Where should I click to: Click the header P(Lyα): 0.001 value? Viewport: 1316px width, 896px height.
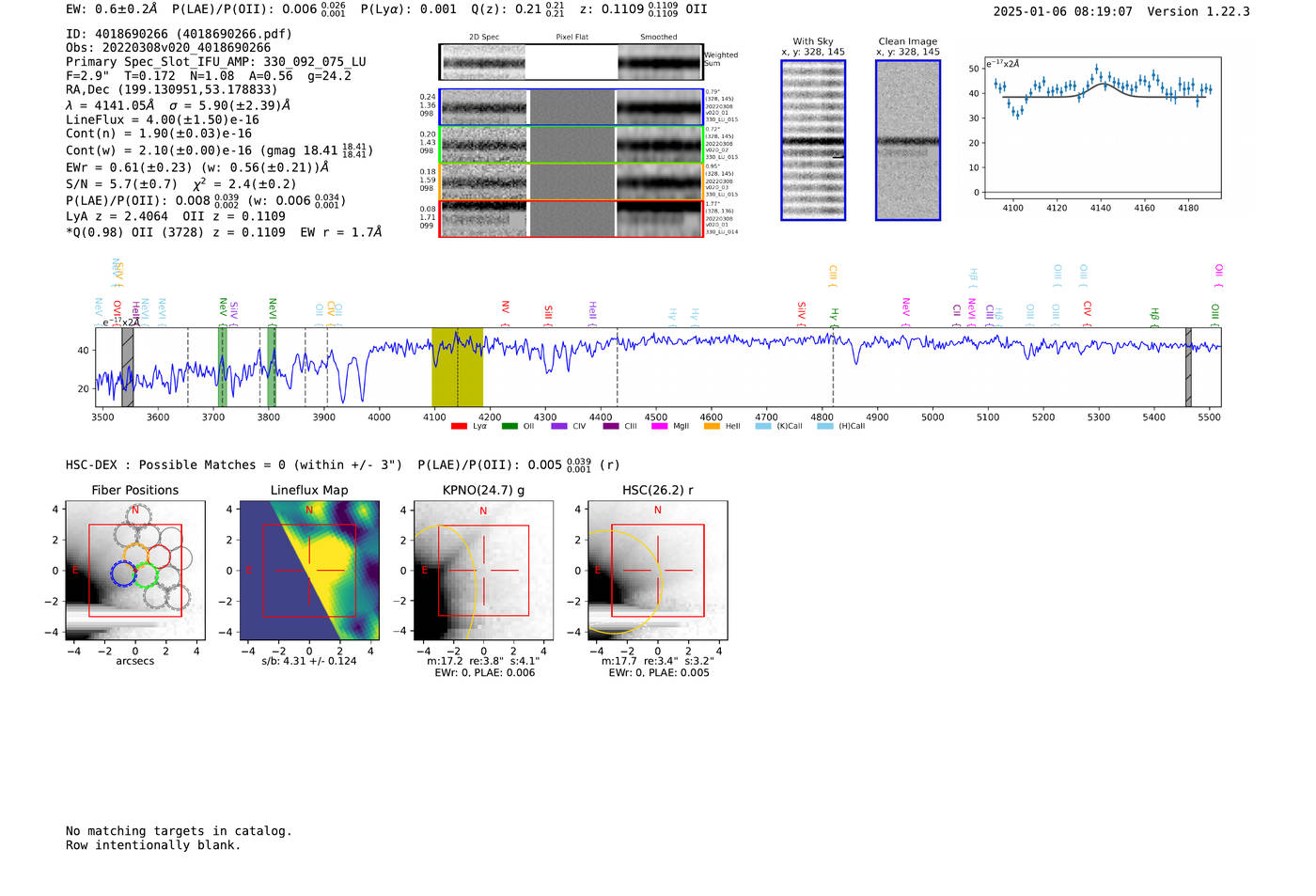[407, 9]
